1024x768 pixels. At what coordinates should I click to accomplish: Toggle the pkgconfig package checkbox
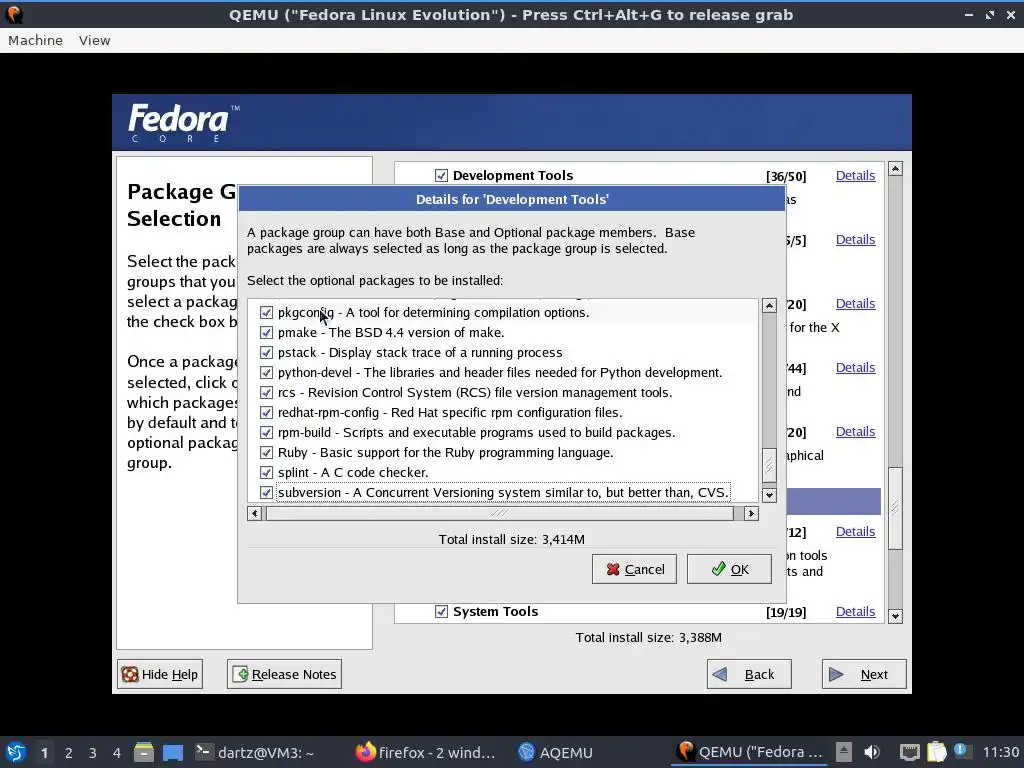(x=266, y=313)
